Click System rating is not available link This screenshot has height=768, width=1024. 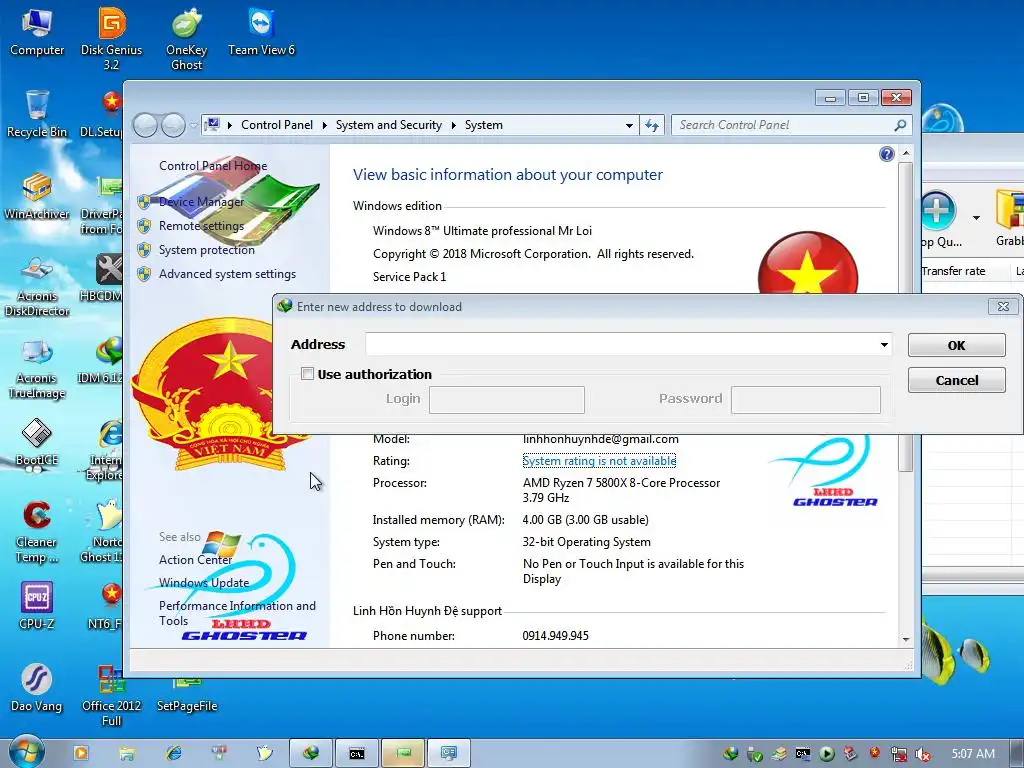point(600,461)
